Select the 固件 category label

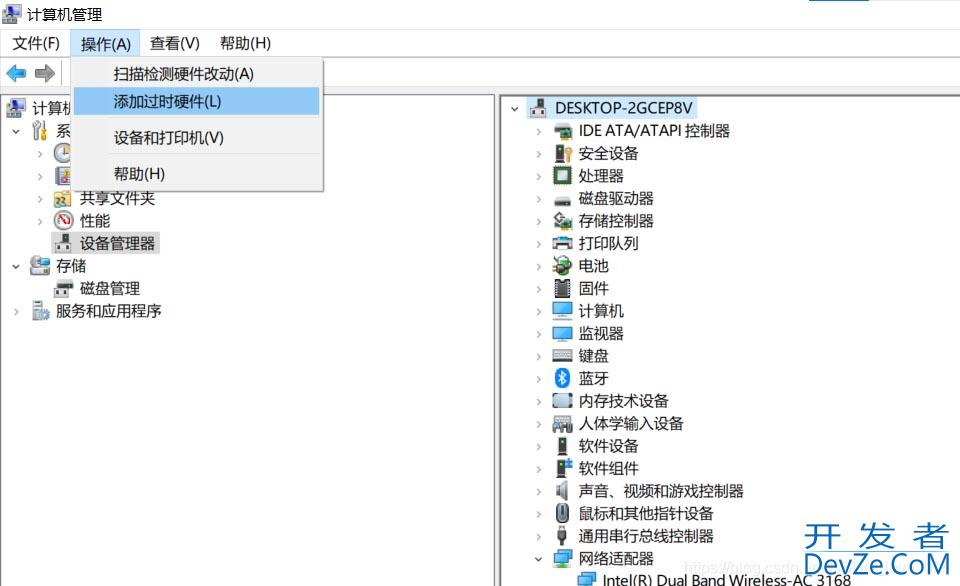tap(593, 288)
